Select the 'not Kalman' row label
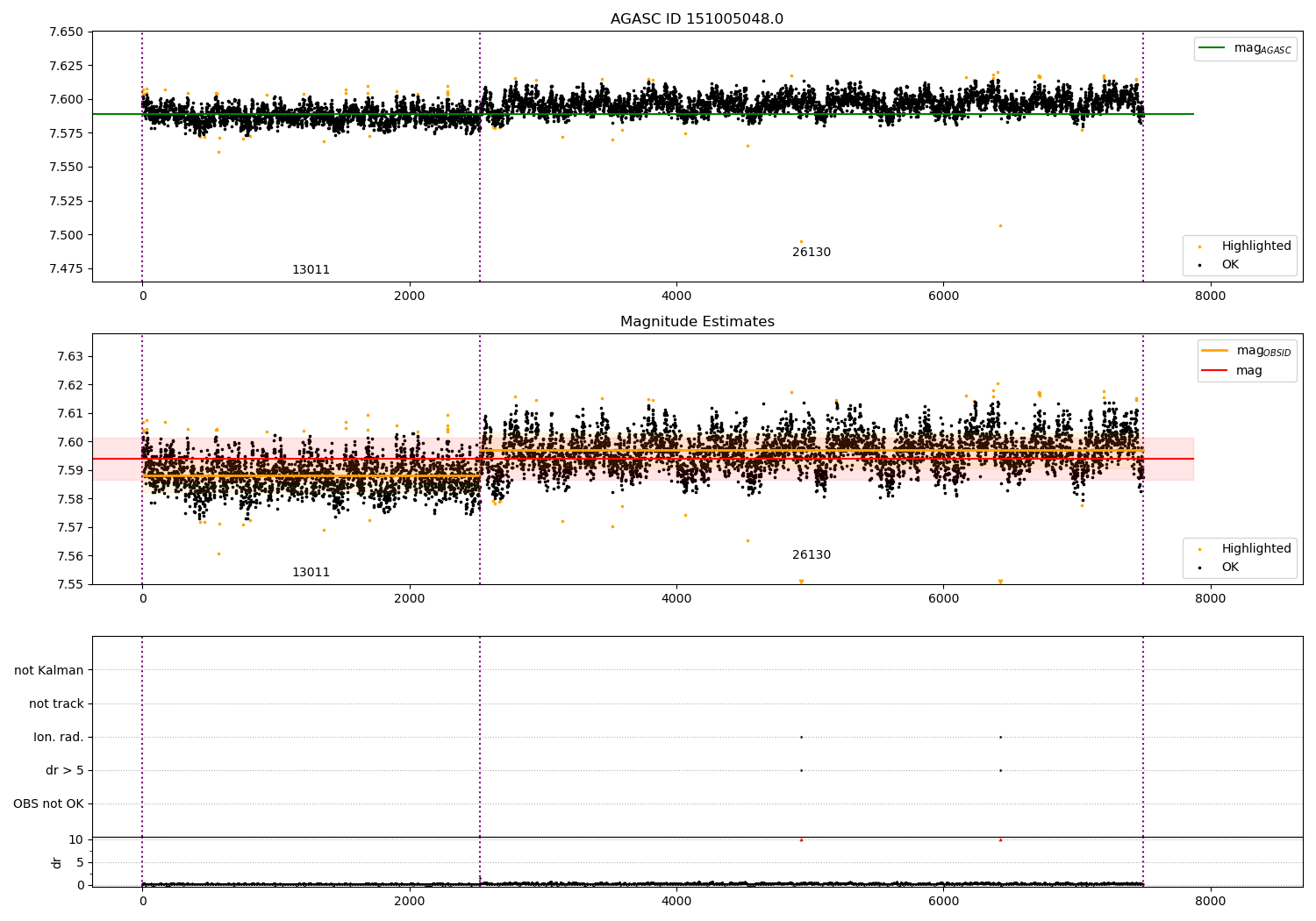Screen dimensions: 1316x921 (x=49, y=670)
